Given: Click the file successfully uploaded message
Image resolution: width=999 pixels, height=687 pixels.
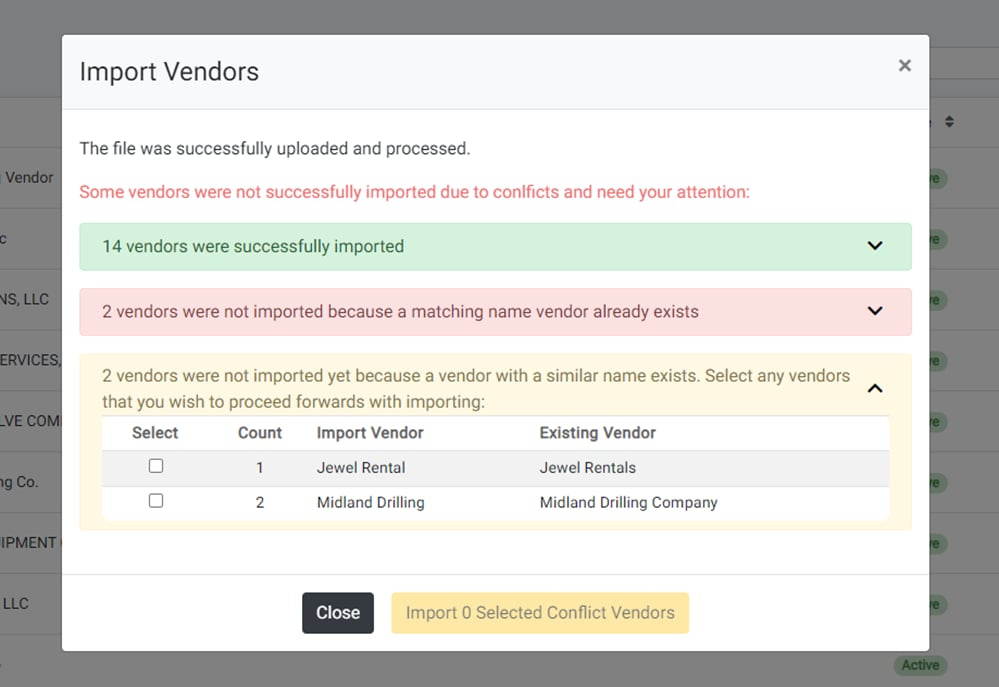Looking at the screenshot, I should pyautogui.click(x=275, y=148).
